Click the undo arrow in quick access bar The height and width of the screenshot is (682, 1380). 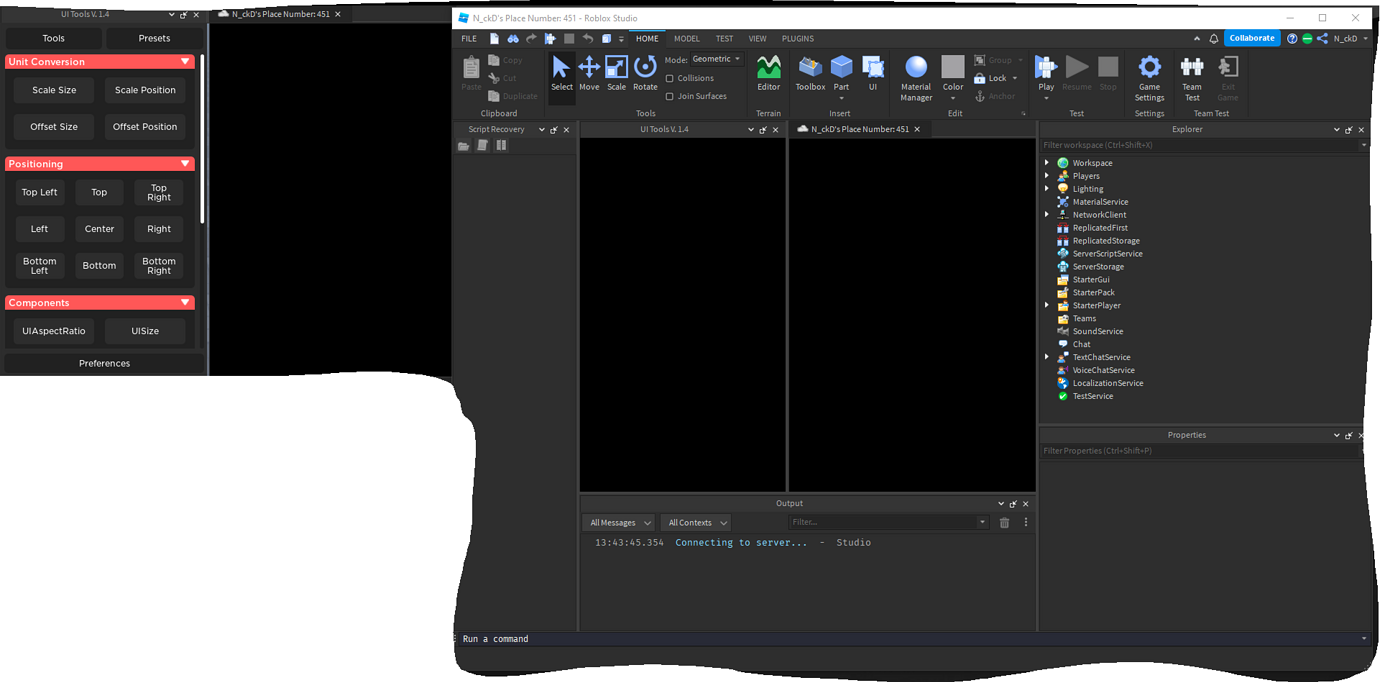pyautogui.click(x=588, y=38)
